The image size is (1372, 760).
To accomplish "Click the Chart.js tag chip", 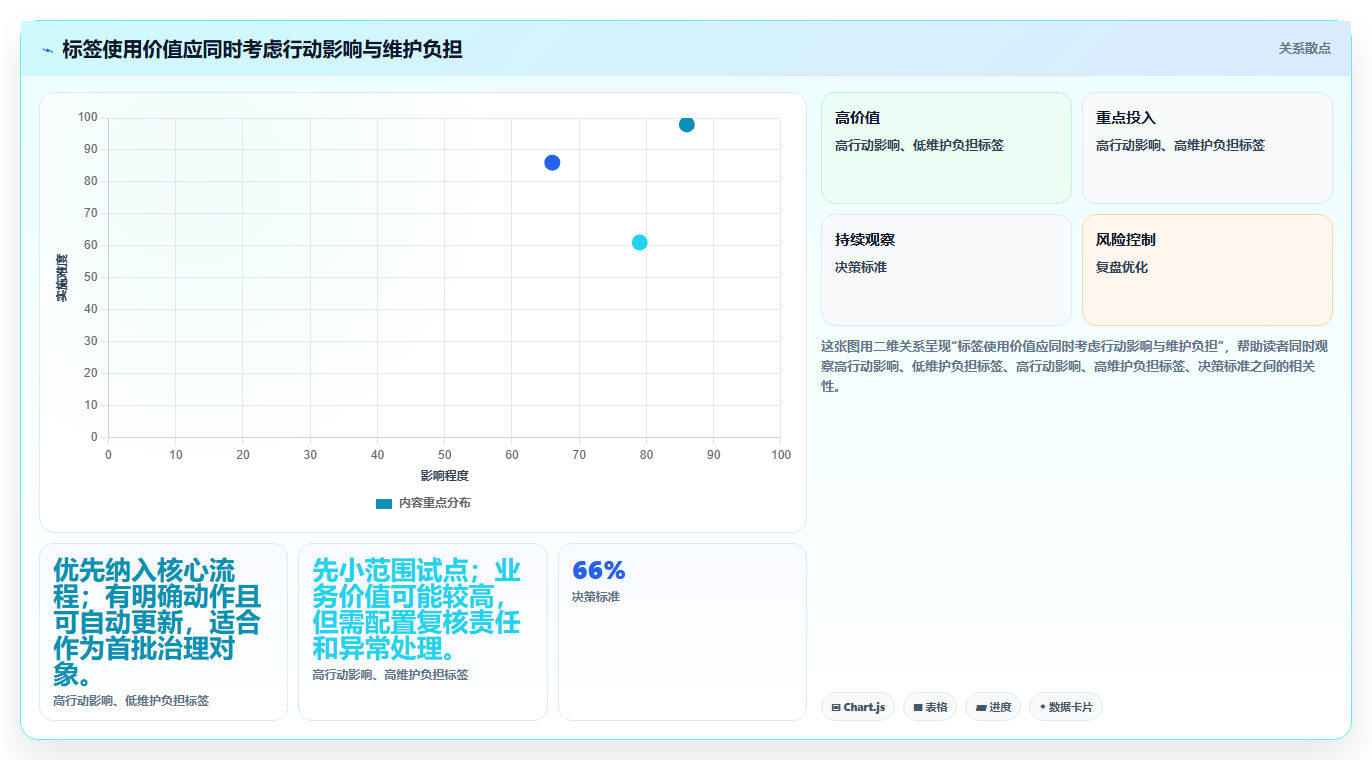I will (858, 707).
